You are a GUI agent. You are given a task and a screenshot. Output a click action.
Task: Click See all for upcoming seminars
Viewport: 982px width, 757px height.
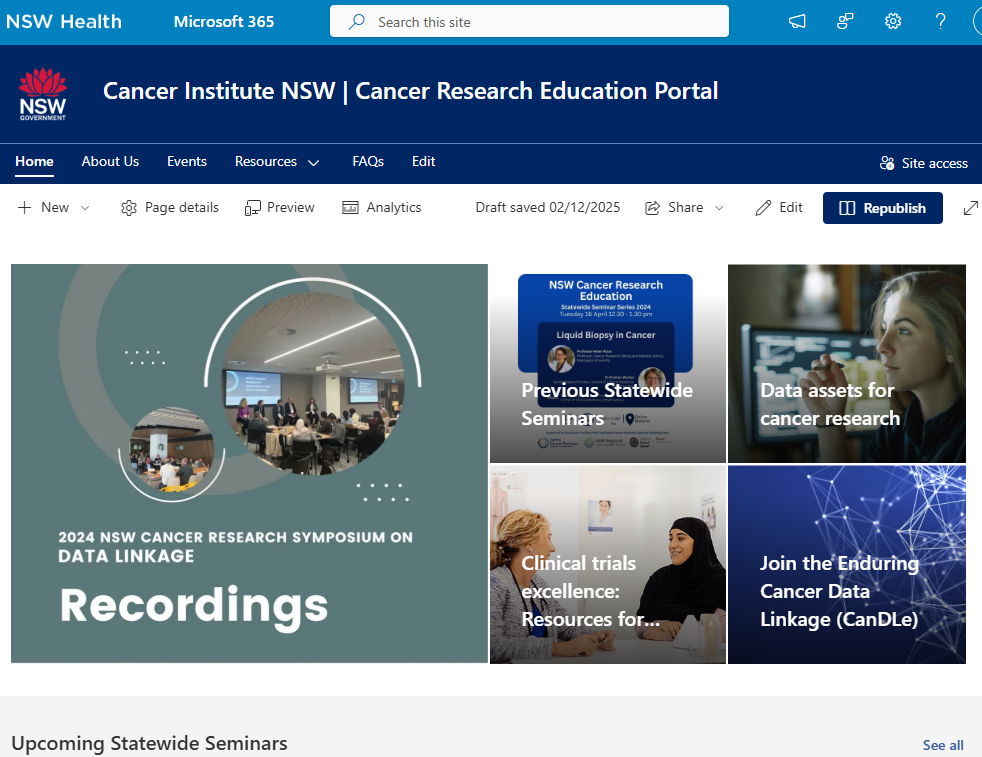[943, 745]
